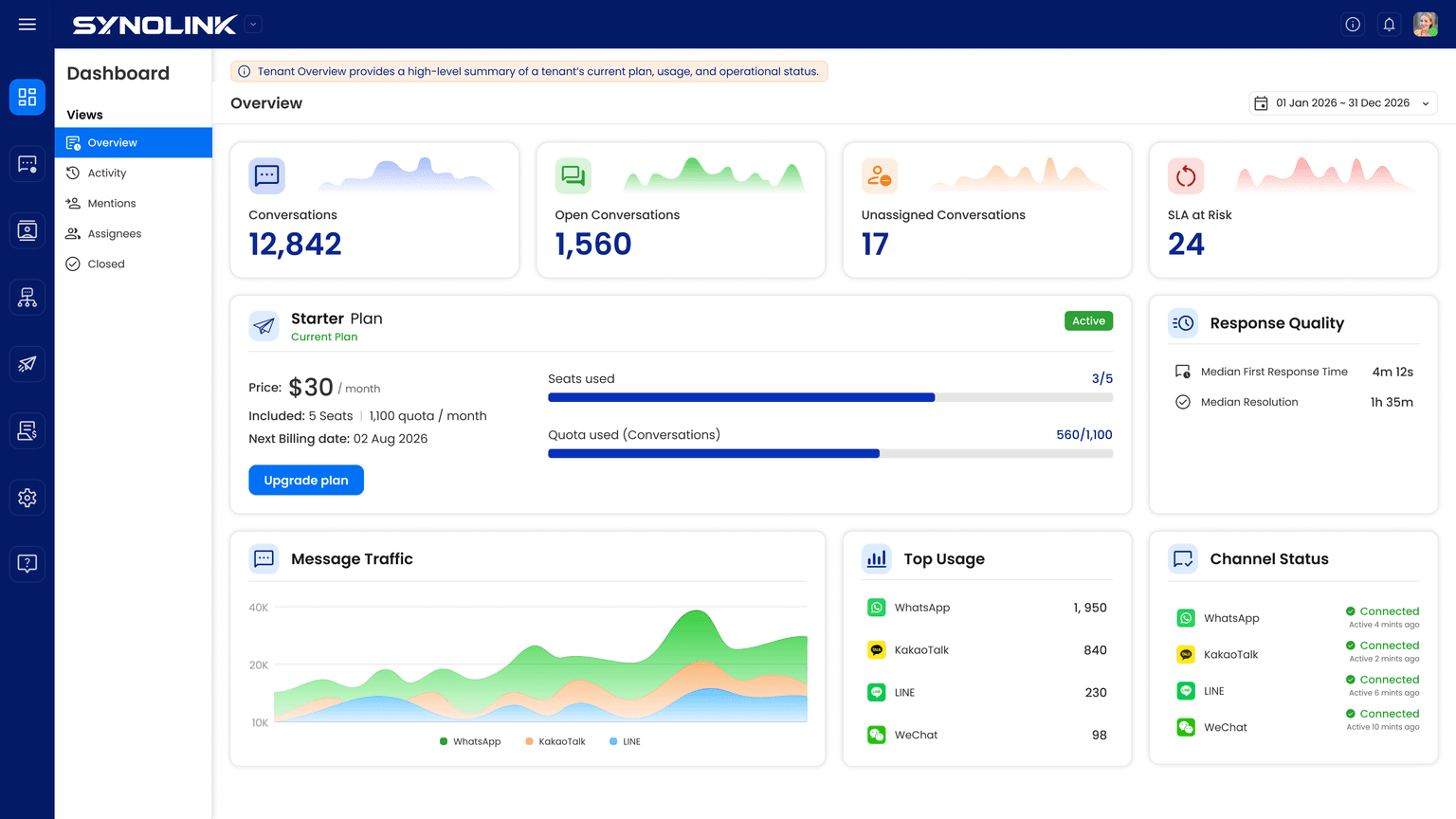Click the Message Traffic area chart

[x=540, y=665]
